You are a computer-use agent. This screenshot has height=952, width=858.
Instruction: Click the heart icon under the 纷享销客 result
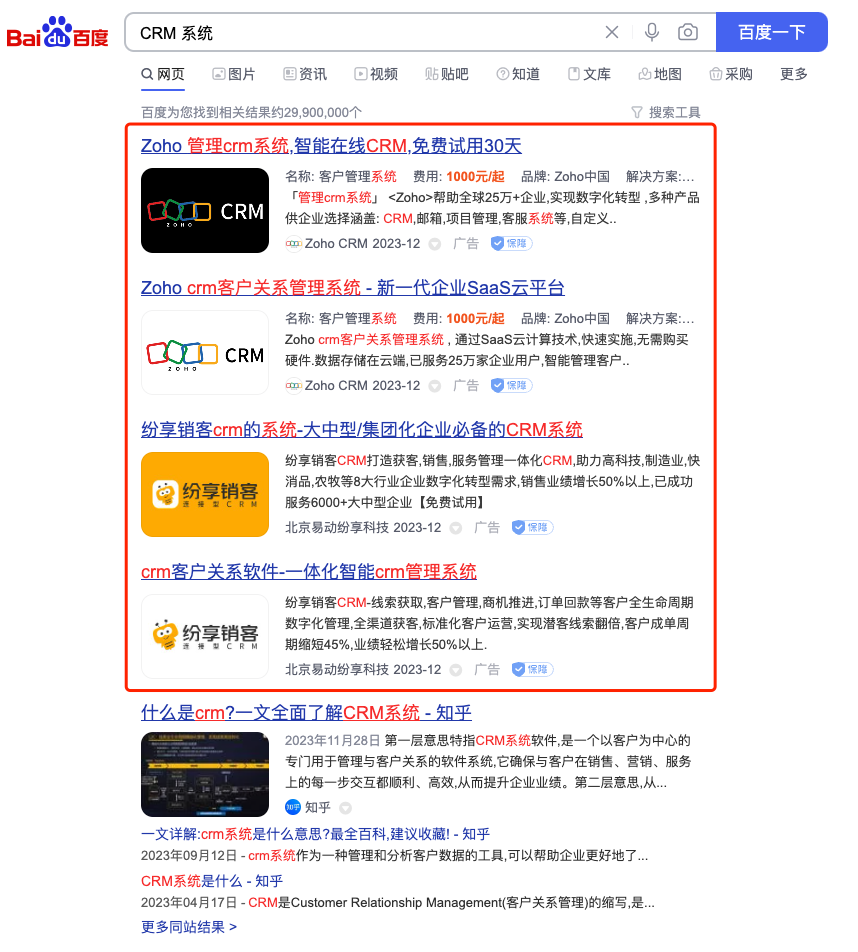point(455,527)
